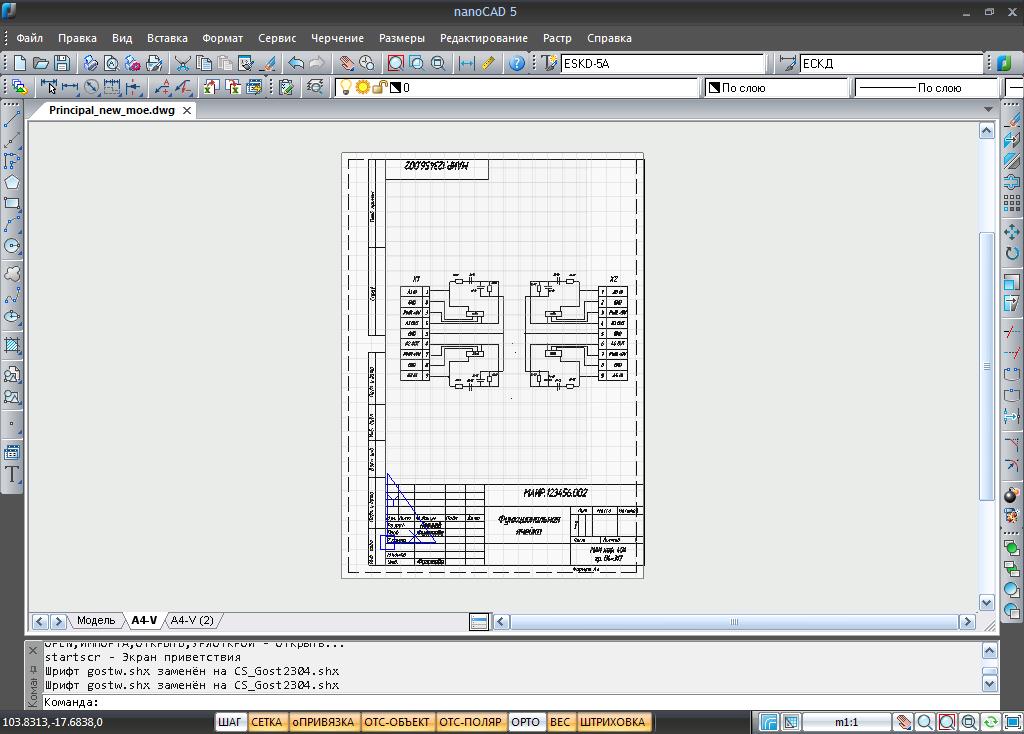Open the m1:1 scale selector

pos(846,722)
